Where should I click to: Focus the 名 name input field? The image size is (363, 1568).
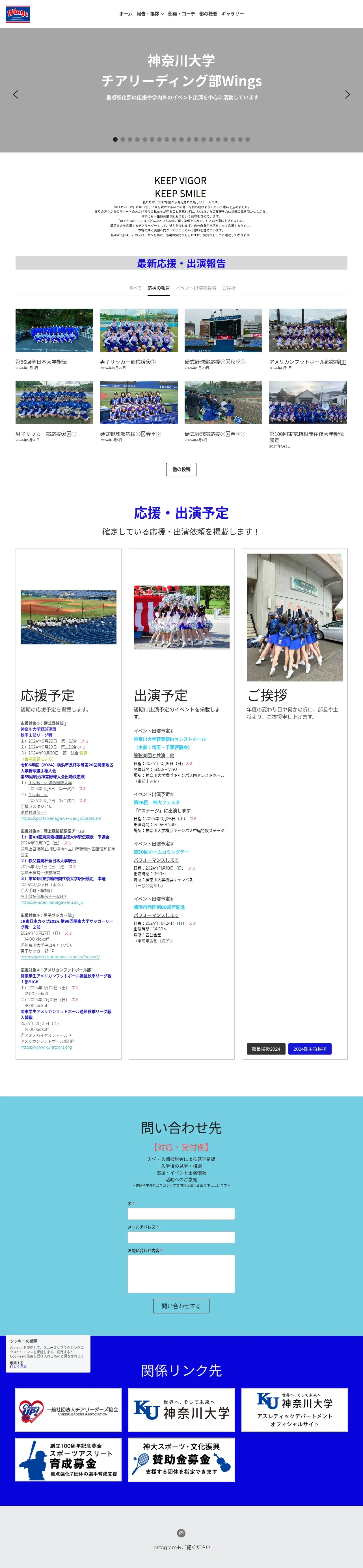(181, 1214)
